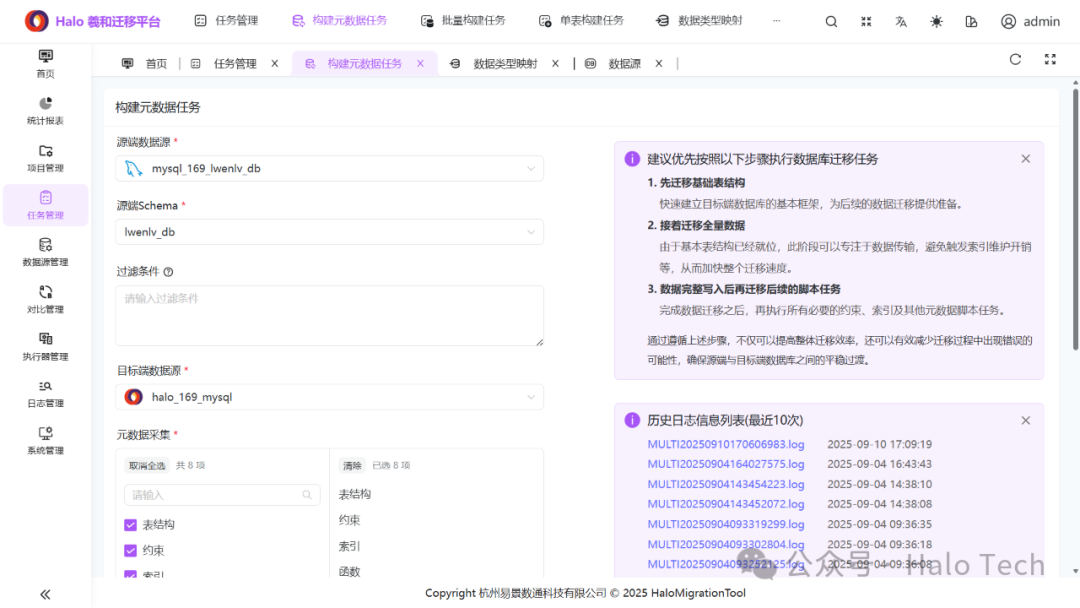Click the 过滤条件 help question-mark icon
This screenshot has width=1080, height=608.
tap(168, 272)
